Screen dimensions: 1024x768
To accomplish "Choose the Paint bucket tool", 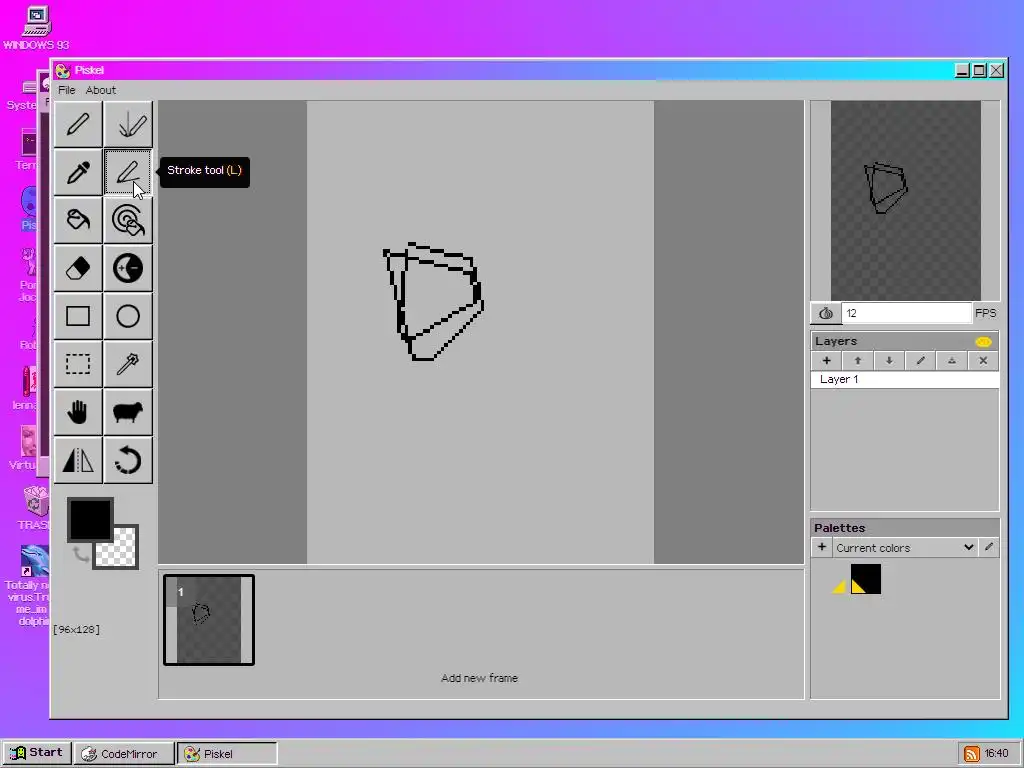I will 78,220.
